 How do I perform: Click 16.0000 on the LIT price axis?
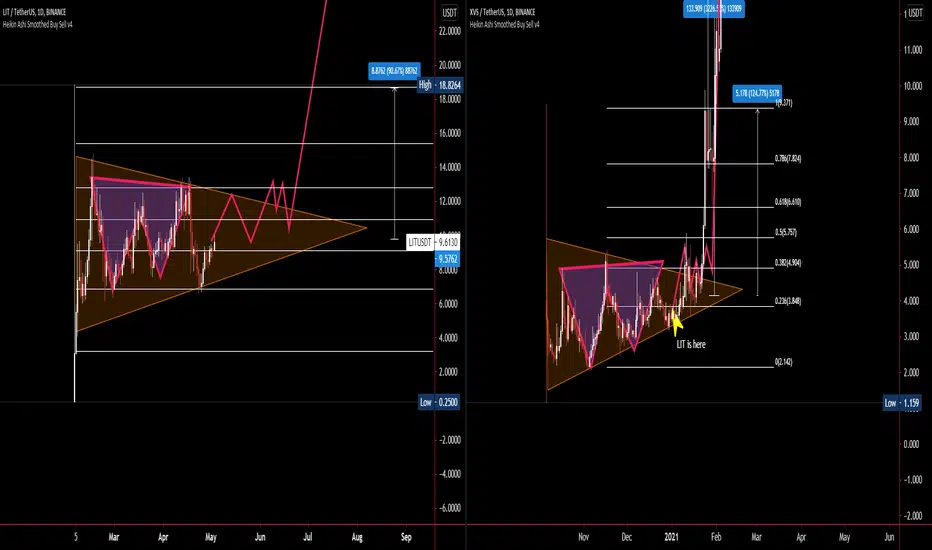(x=449, y=133)
